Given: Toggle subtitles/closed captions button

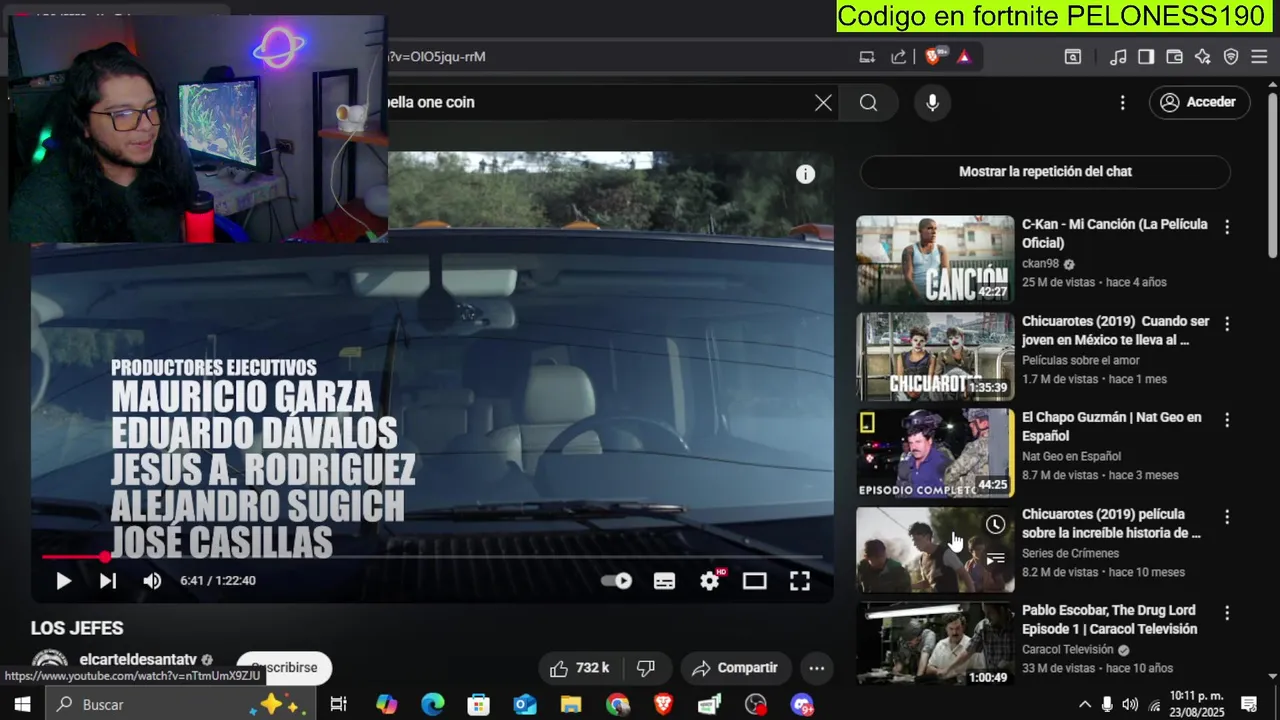Looking at the screenshot, I should (664, 581).
